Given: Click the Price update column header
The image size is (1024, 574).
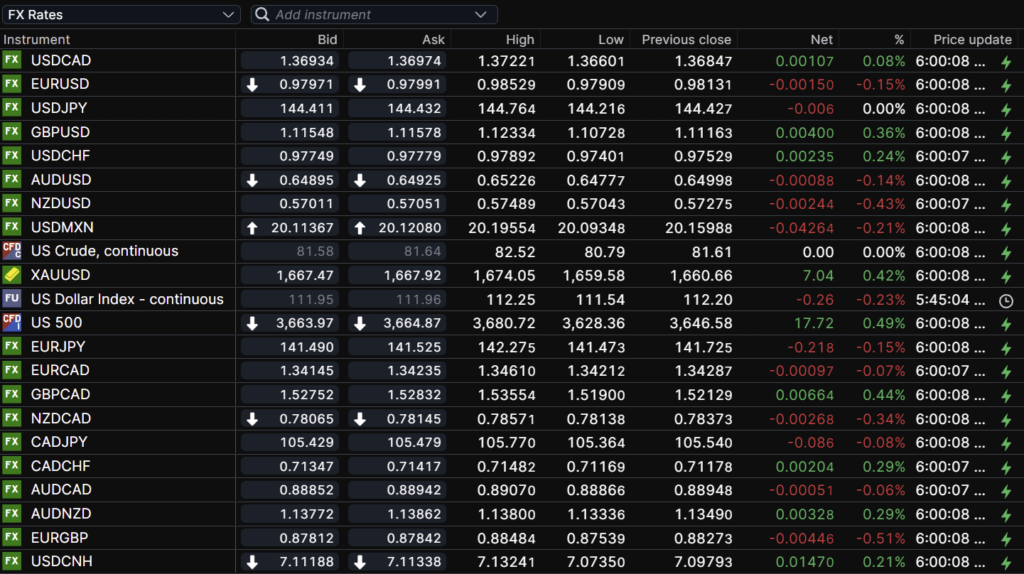Looking at the screenshot, I should (972, 40).
